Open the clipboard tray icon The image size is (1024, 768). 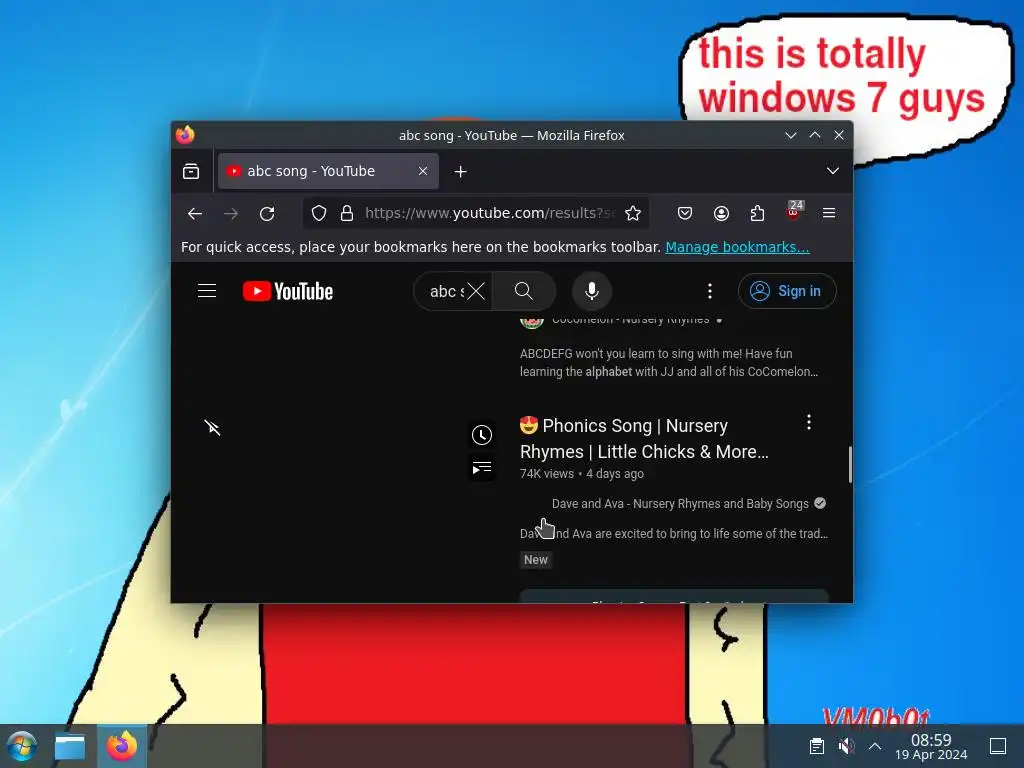tap(816, 746)
